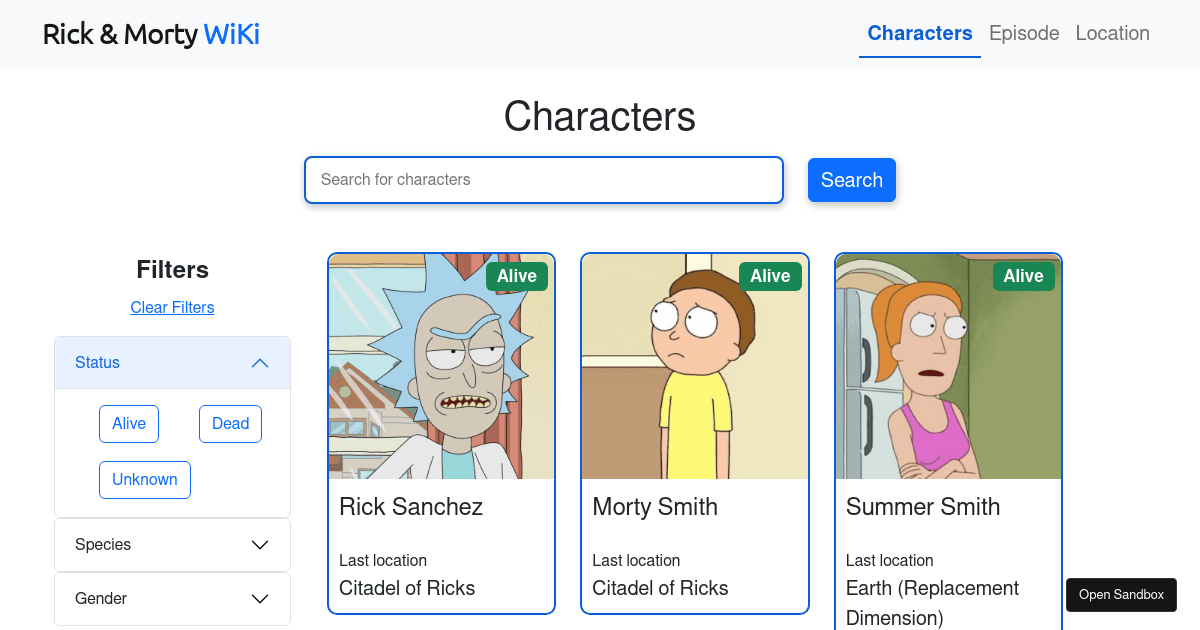Open Summer Smith's character card
Viewport: 1200px width, 630px height.
[947, 432]
